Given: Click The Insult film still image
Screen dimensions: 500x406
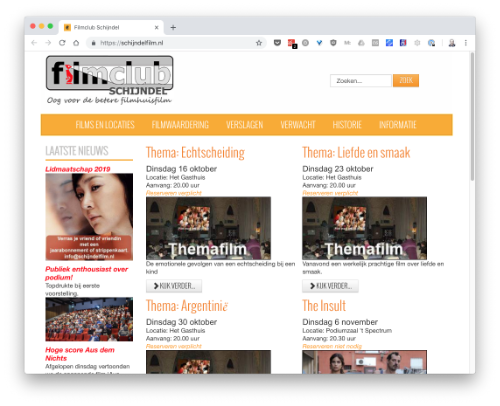Looking at the screenshot, I should 364,362.
